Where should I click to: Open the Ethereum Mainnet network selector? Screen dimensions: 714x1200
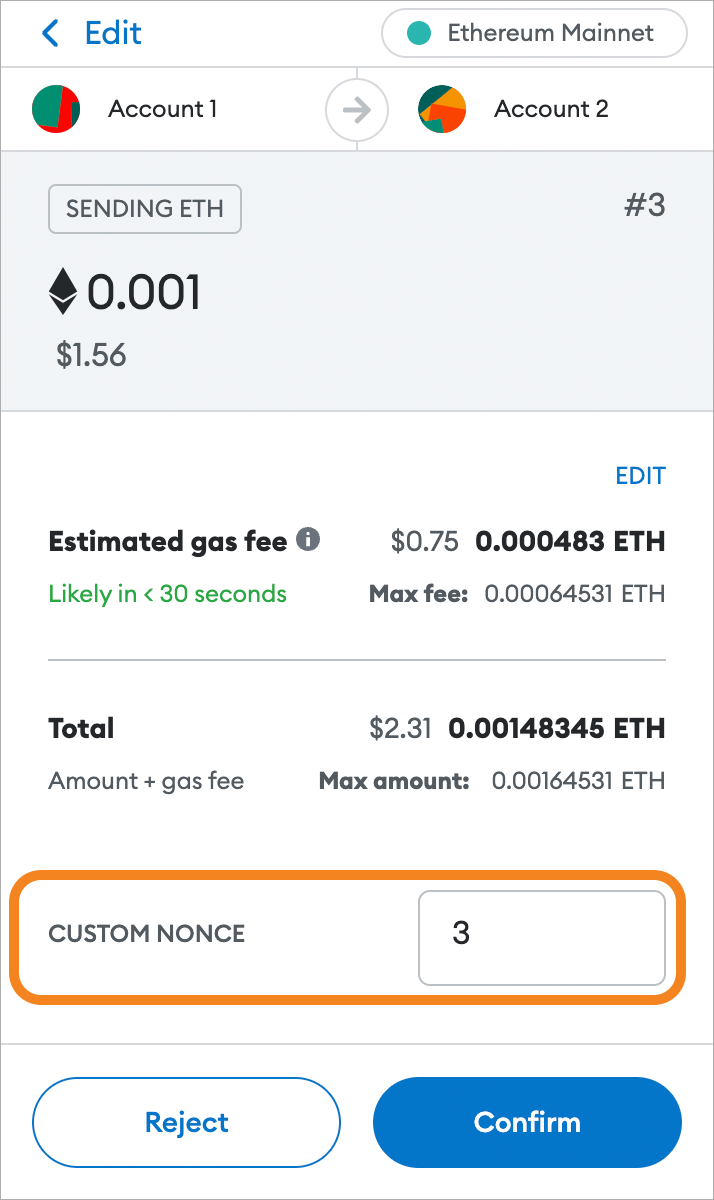pyautogui.click(x=534, y=34)
